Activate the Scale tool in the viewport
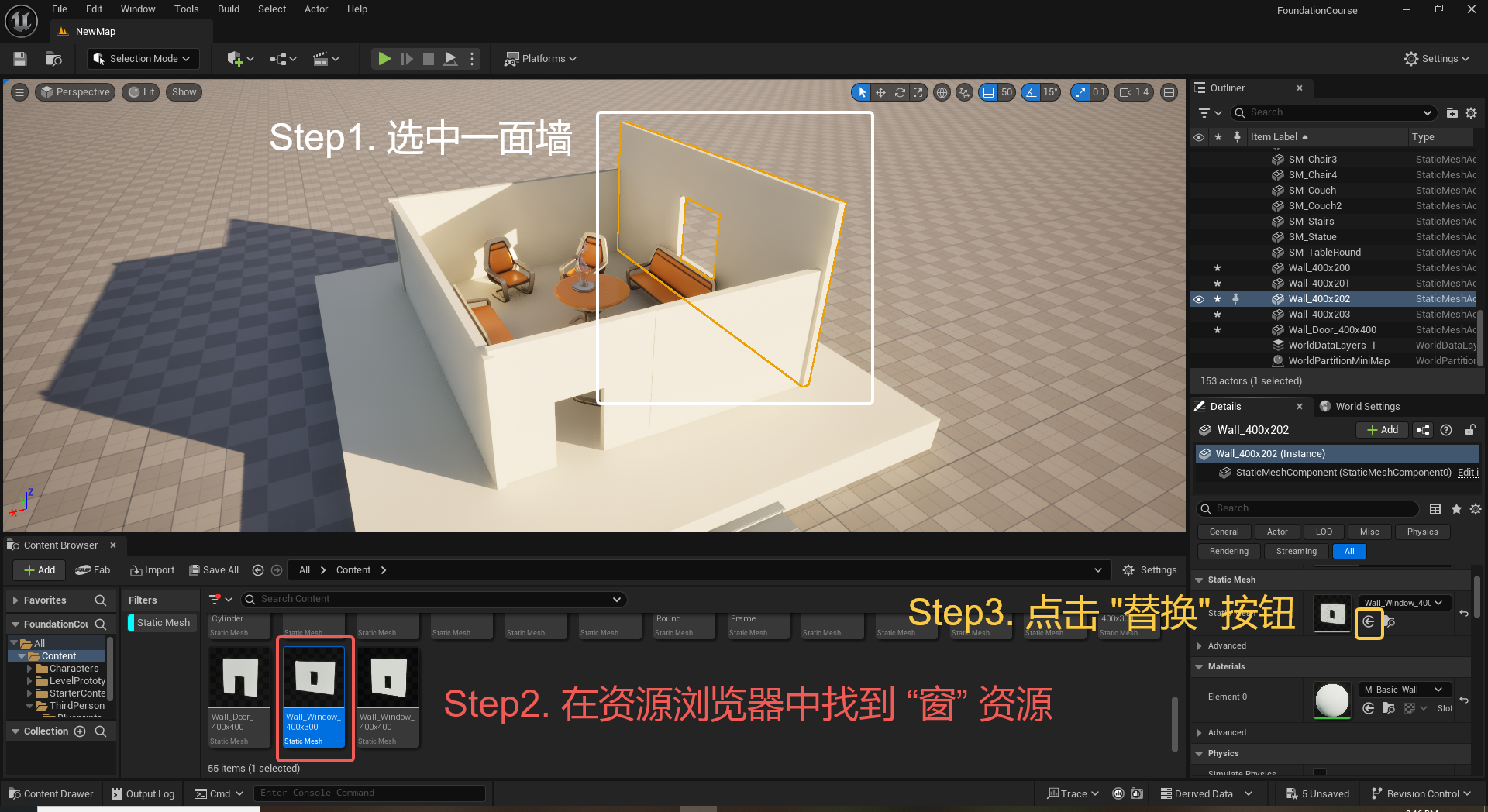 pos(918,92)
